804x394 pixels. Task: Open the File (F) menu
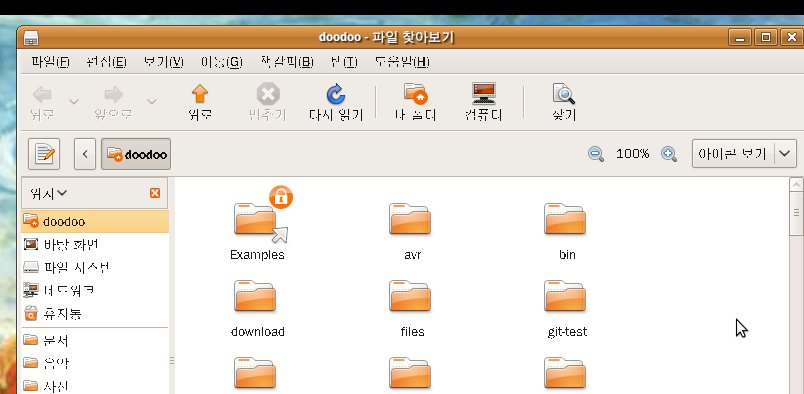pos(50,62)
